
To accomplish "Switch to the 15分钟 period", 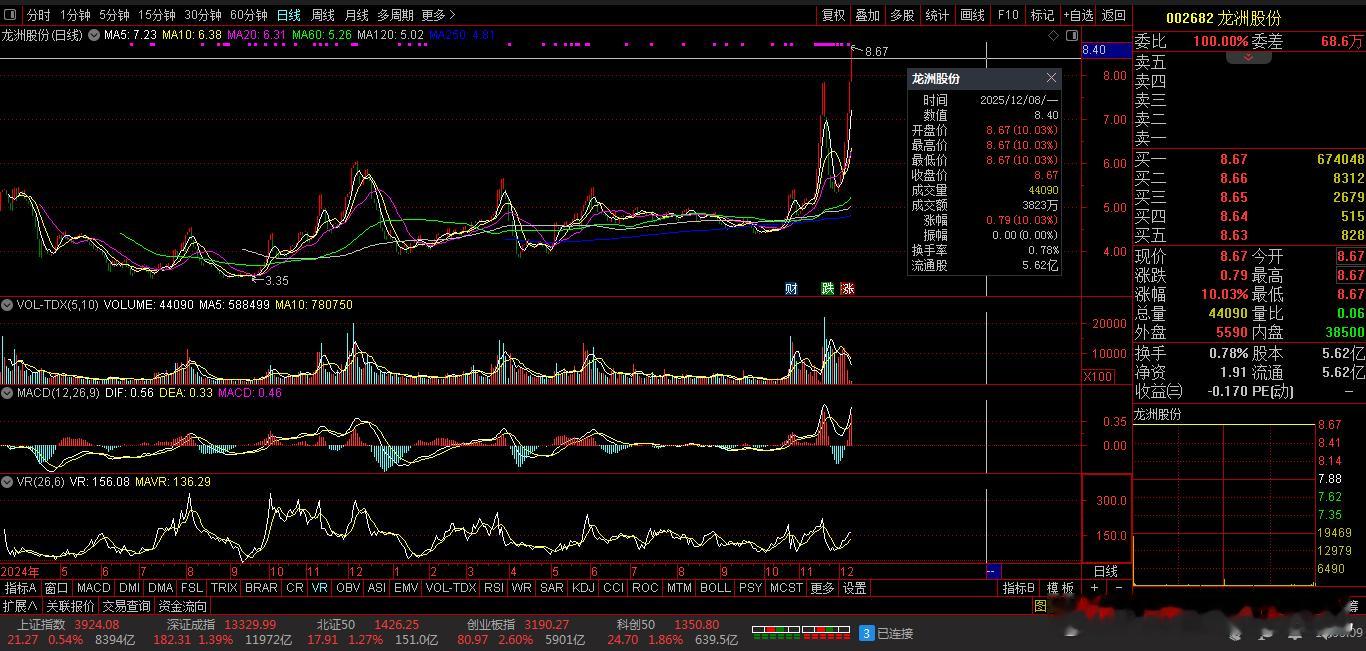I will [156, 15].
